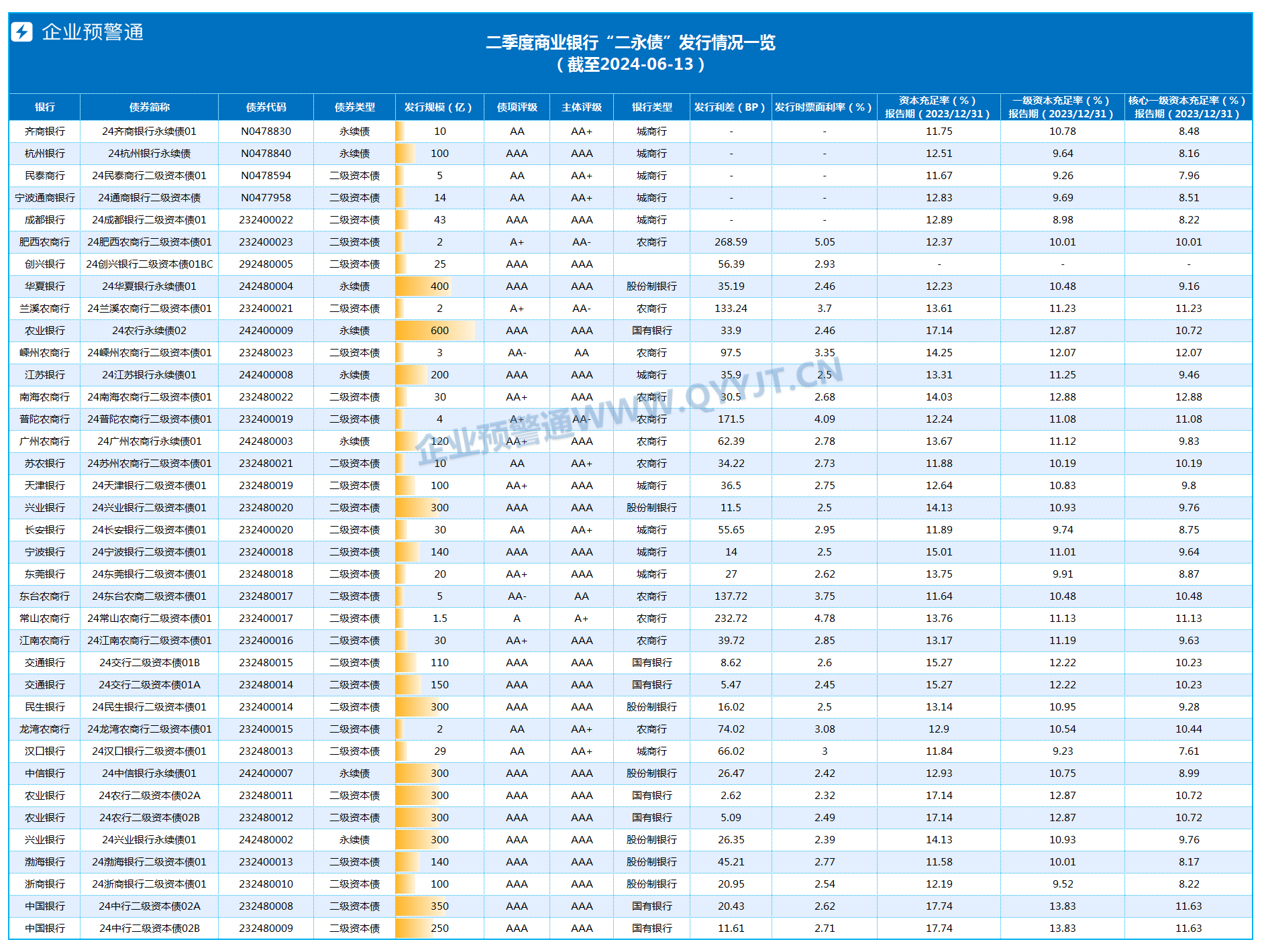
Task: Select the 24交行二级资本债01B cell
Action: [150, 663]
